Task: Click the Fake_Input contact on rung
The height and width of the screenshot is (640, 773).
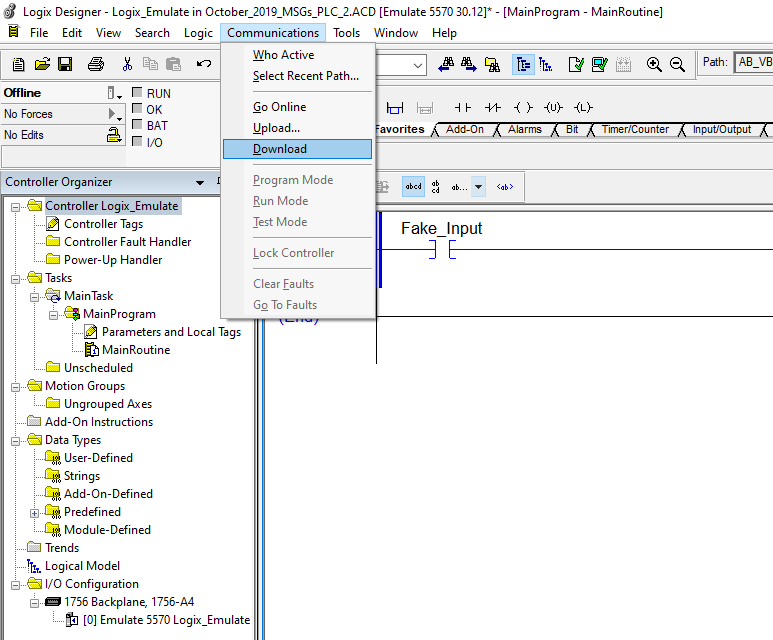Action: tap(442, 249)
